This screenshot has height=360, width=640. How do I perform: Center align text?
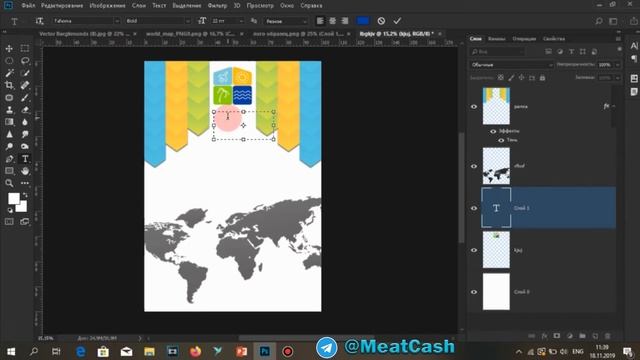[x=333, y=21]
